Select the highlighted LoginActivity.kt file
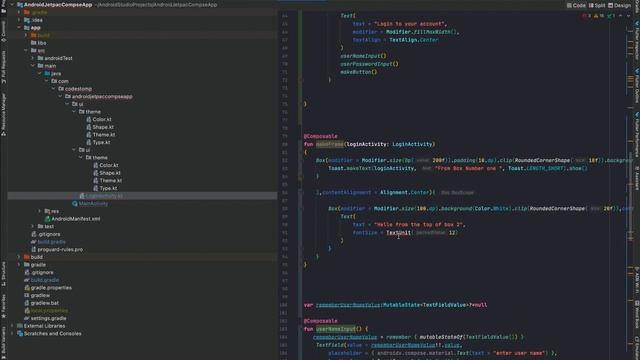The image size is (640, 360). click(142, 196)
